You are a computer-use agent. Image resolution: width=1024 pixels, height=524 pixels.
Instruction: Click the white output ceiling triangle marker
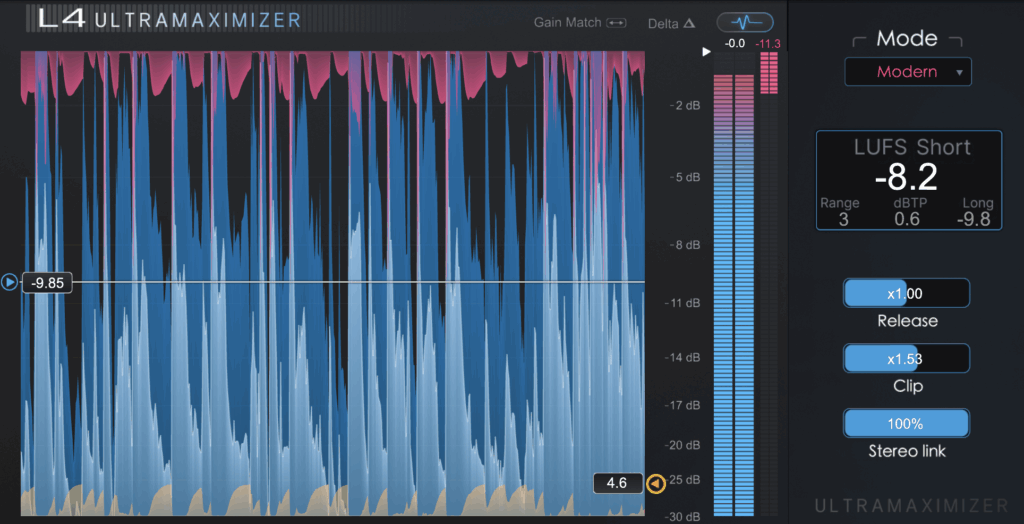(x=706, y=50)
